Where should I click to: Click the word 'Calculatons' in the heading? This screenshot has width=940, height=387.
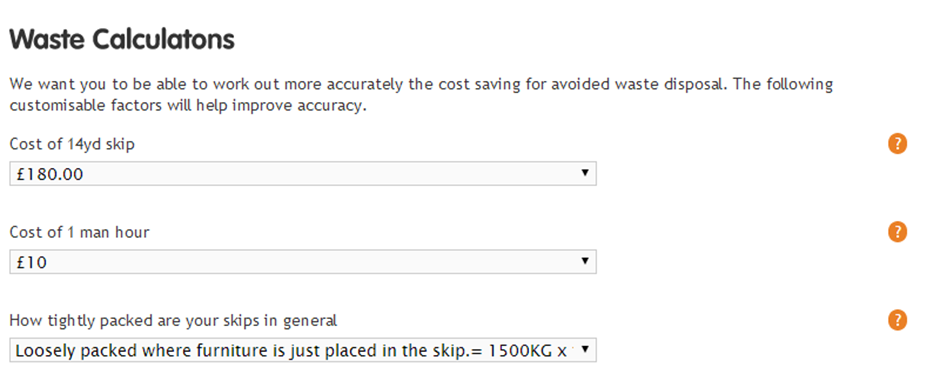click(x=162, y=40)
